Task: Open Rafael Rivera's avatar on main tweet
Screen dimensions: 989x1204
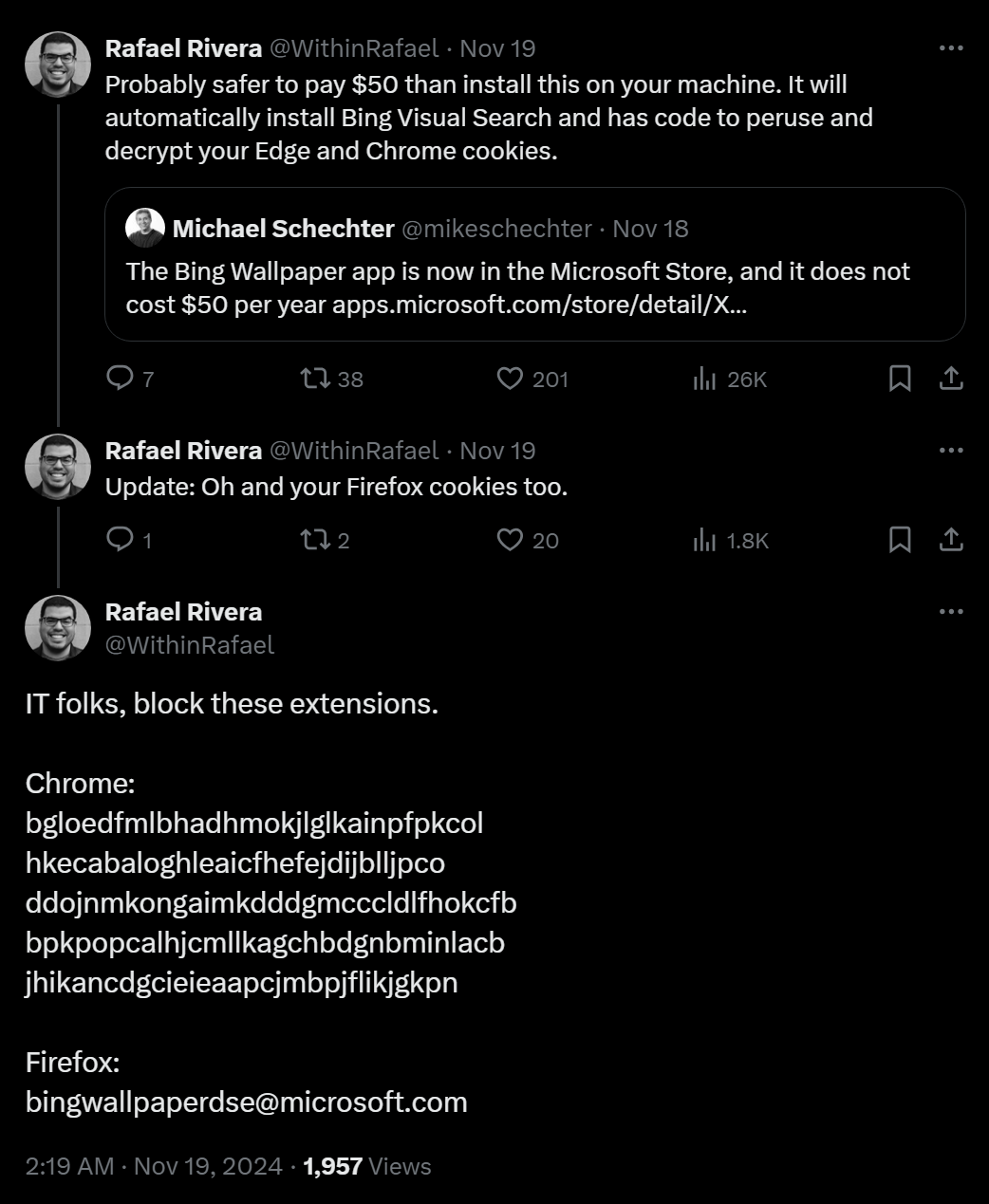Action: (x=58, y=627)
